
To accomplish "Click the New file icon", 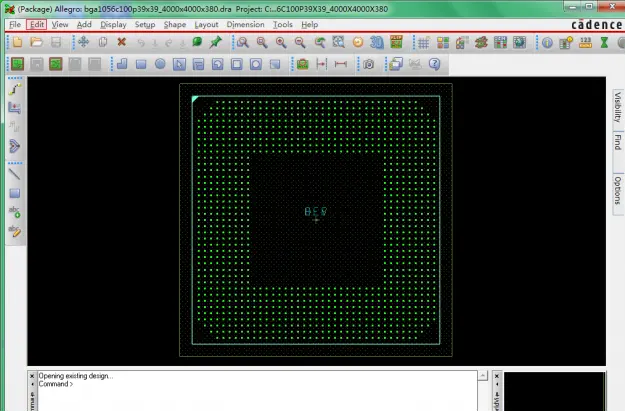I will point(17,42).
